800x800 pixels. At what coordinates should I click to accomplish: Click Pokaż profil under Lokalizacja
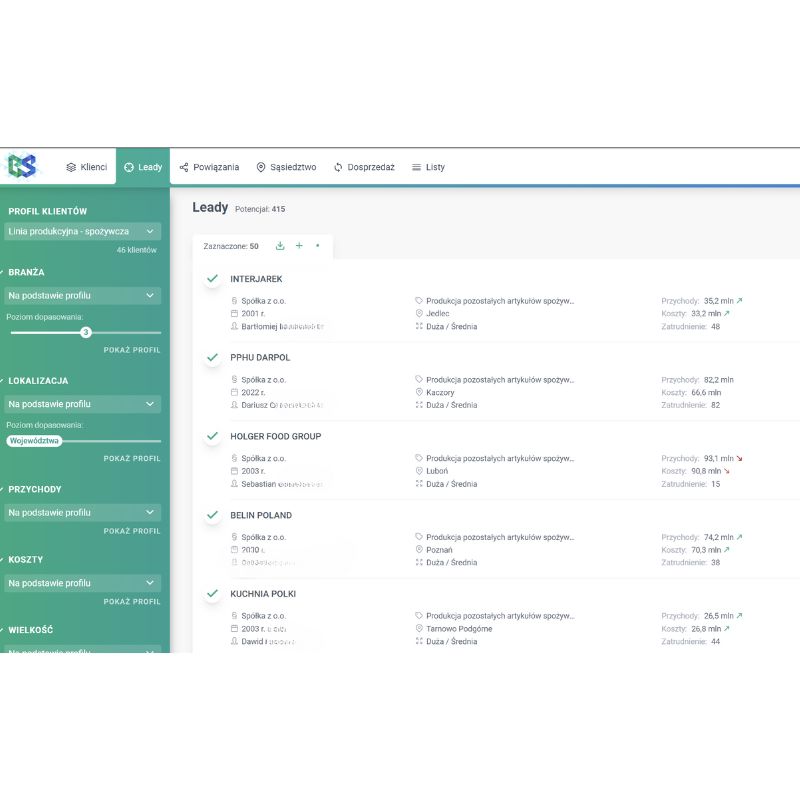click(x=131, y=458)
